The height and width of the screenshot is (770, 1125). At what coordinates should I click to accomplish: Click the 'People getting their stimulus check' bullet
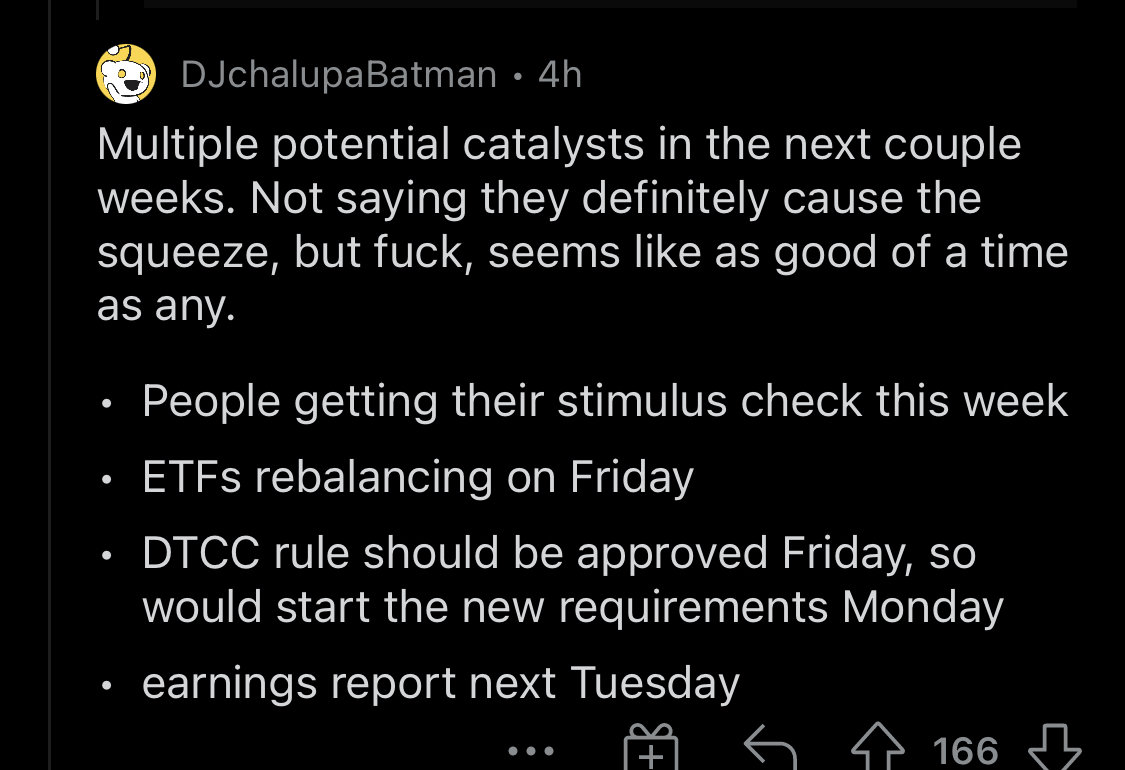(605, 400)
